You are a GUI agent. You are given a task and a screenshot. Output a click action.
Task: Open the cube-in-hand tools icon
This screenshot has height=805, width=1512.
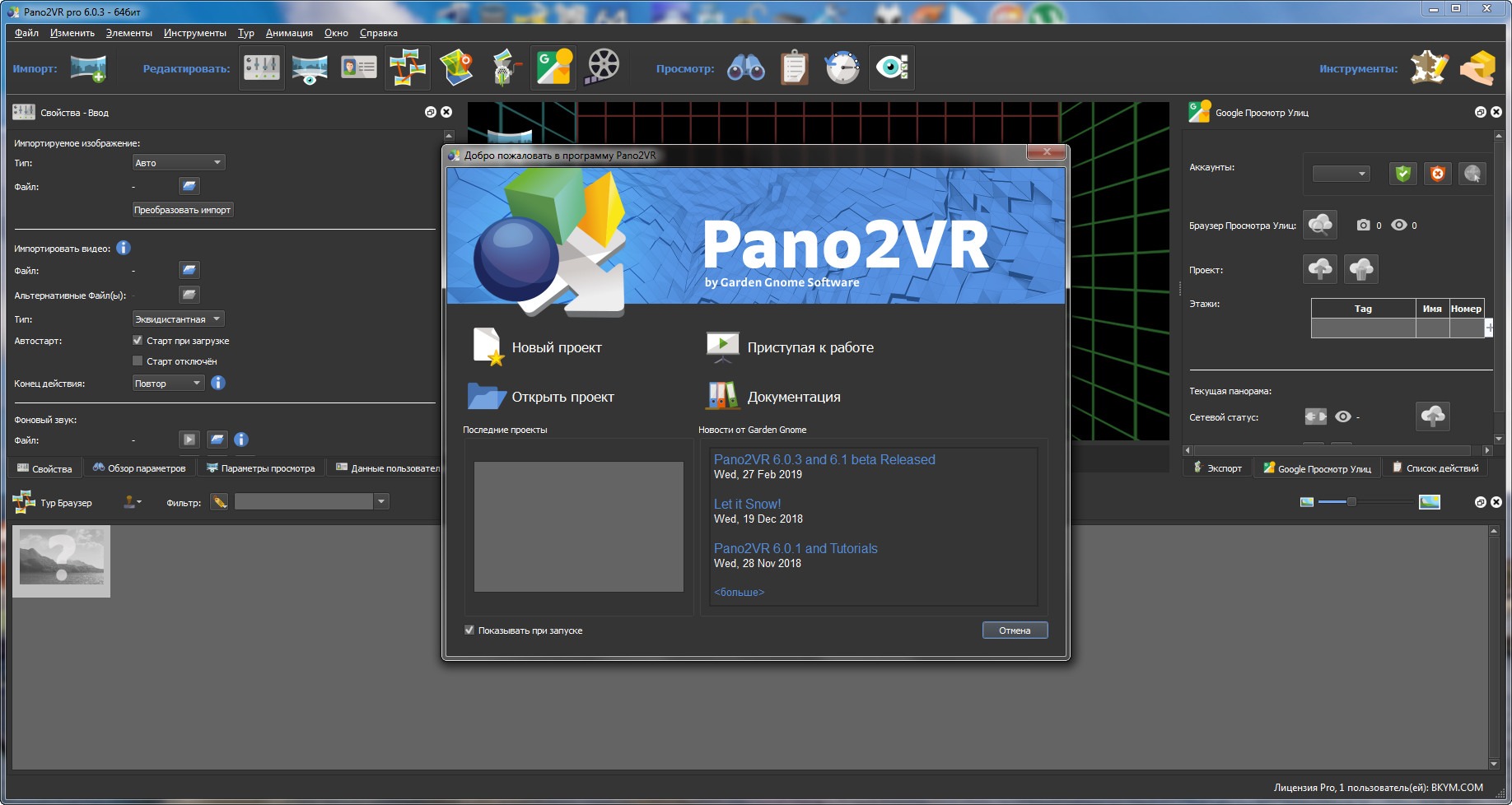pyautogui.click(x=1478, y=67)
